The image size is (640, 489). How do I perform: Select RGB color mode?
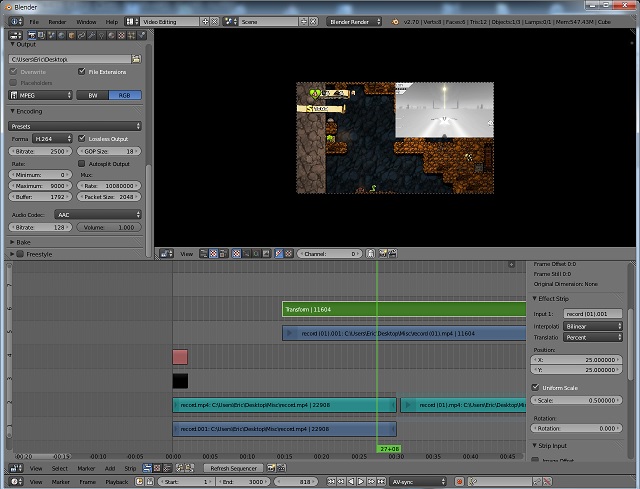click(x=125, y=95)
